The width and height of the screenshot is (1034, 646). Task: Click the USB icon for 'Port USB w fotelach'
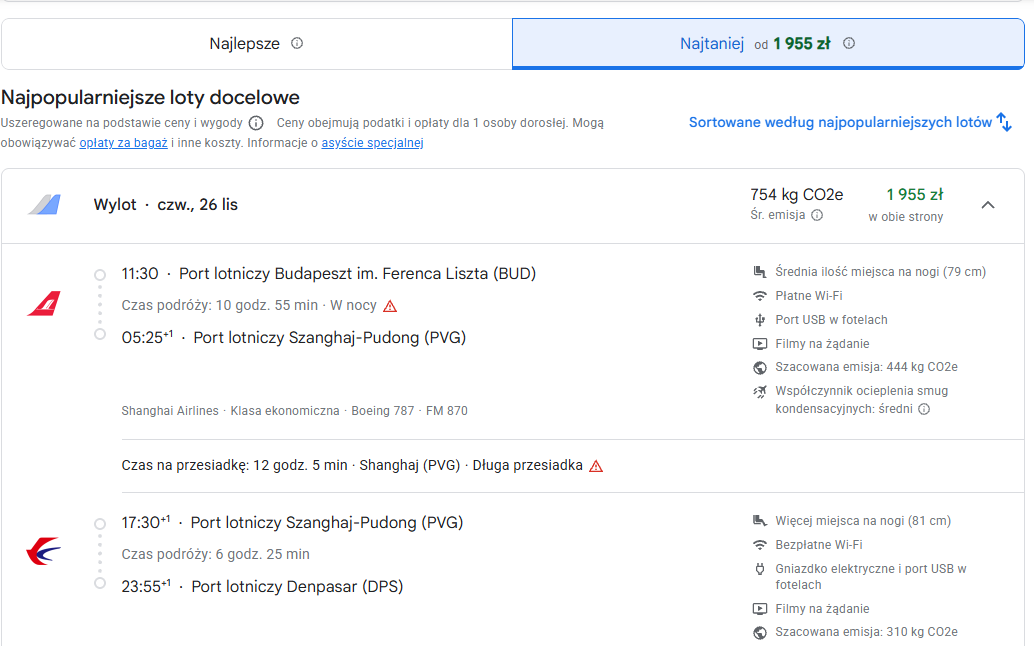click(760, 320)
